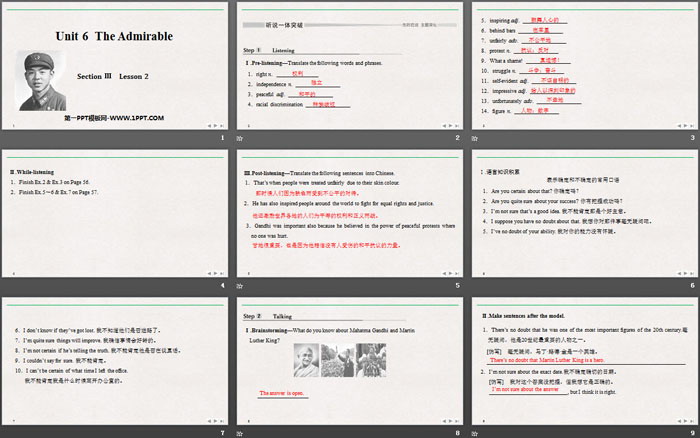Open the While-listening slide
The height and width of the screenshot is (438, 700).
(x=117, y=217)
